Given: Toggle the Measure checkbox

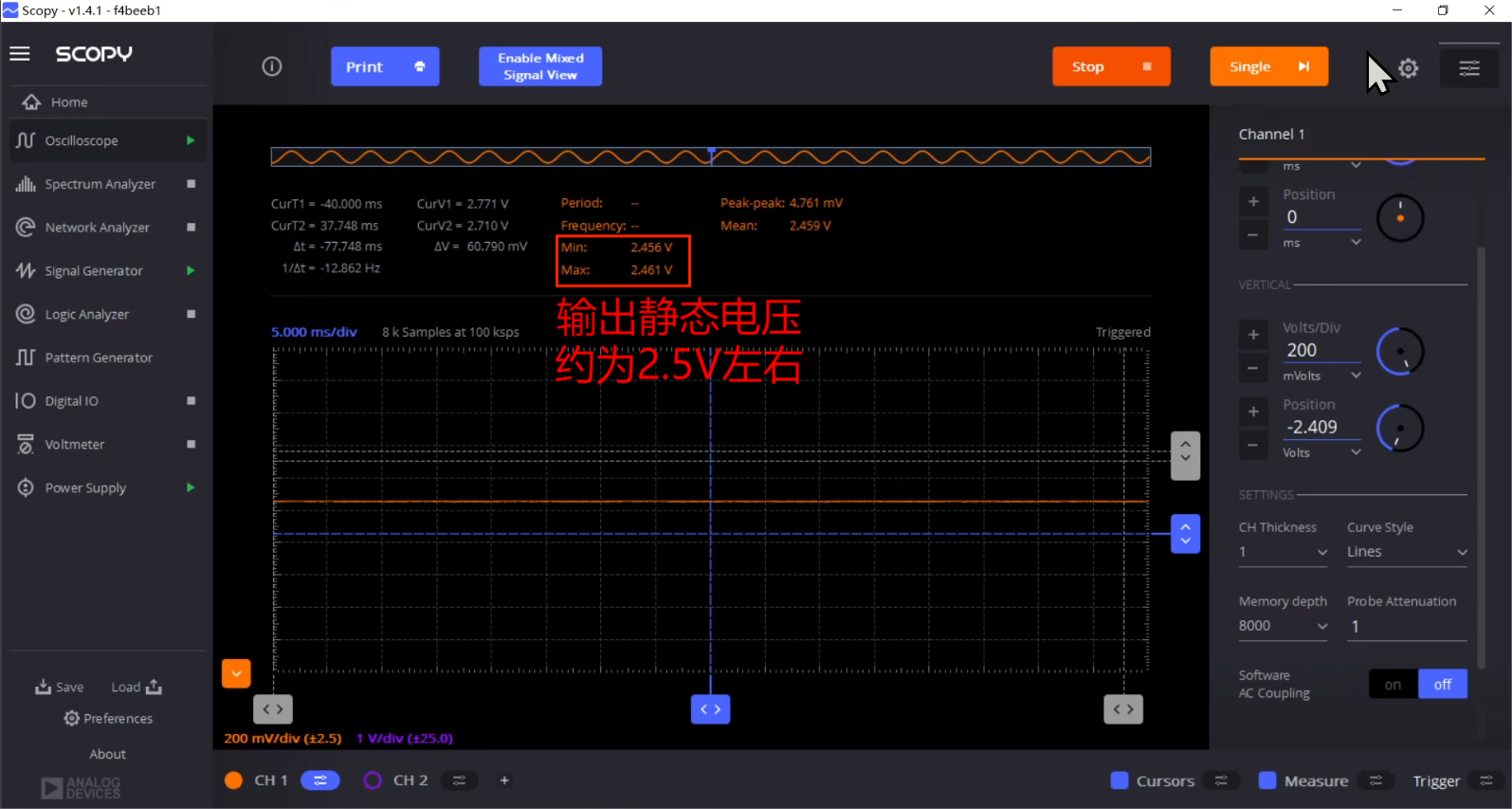Looking at the screenshot, I should click(x=1267, y=781).
